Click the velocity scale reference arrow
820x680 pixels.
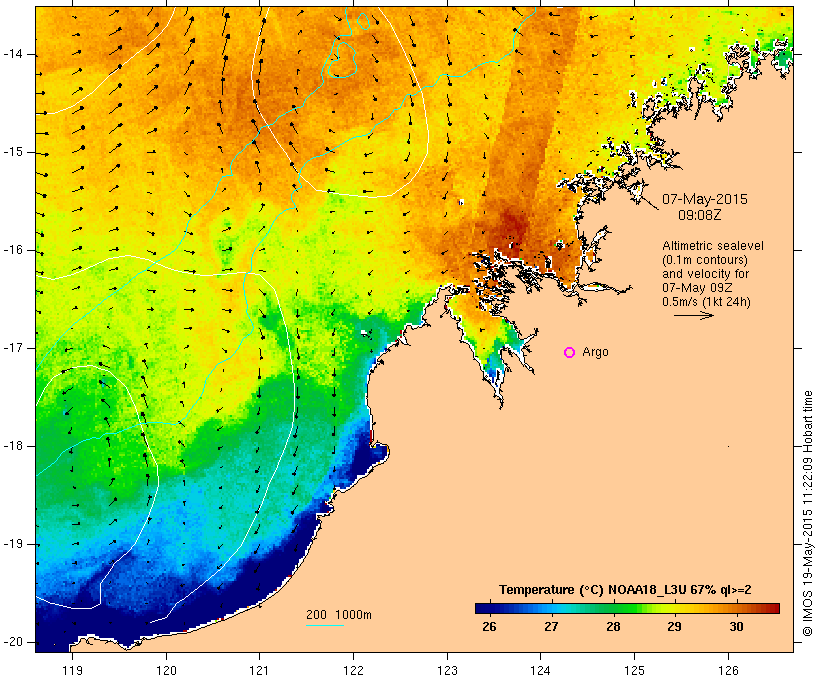(x=693, y=315)
